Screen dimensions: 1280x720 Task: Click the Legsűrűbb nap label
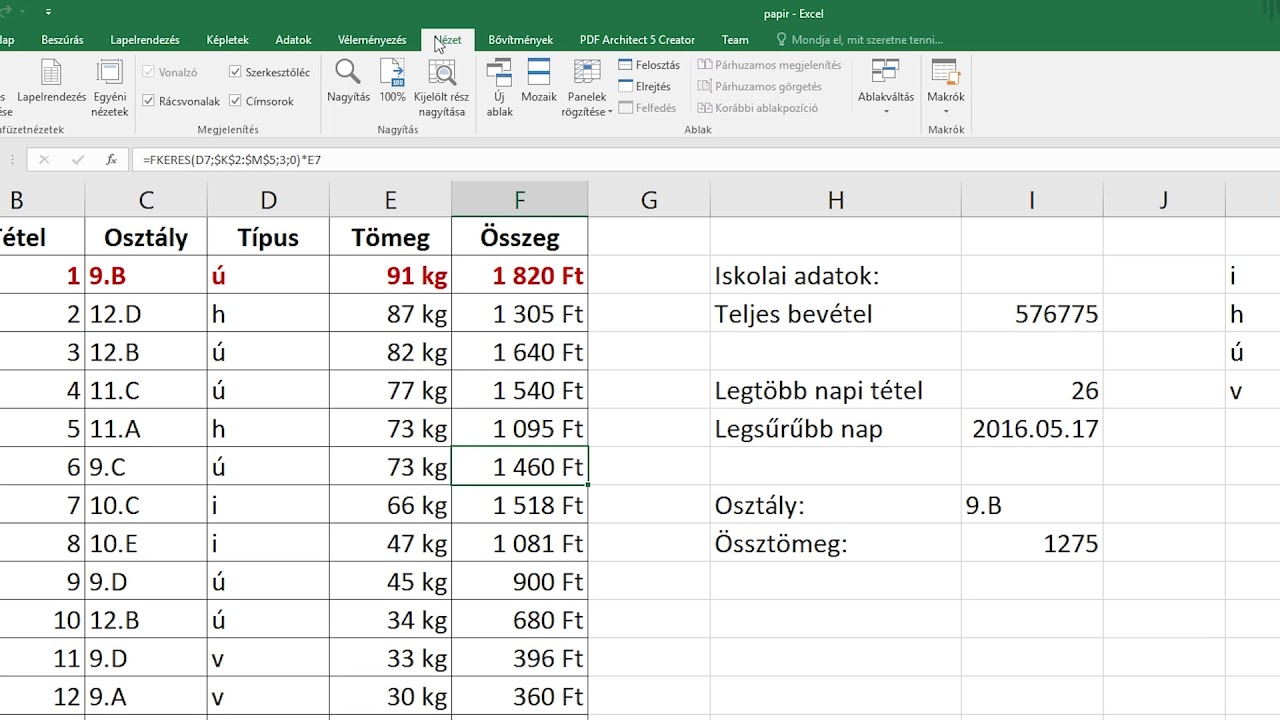tap(836, 429)
